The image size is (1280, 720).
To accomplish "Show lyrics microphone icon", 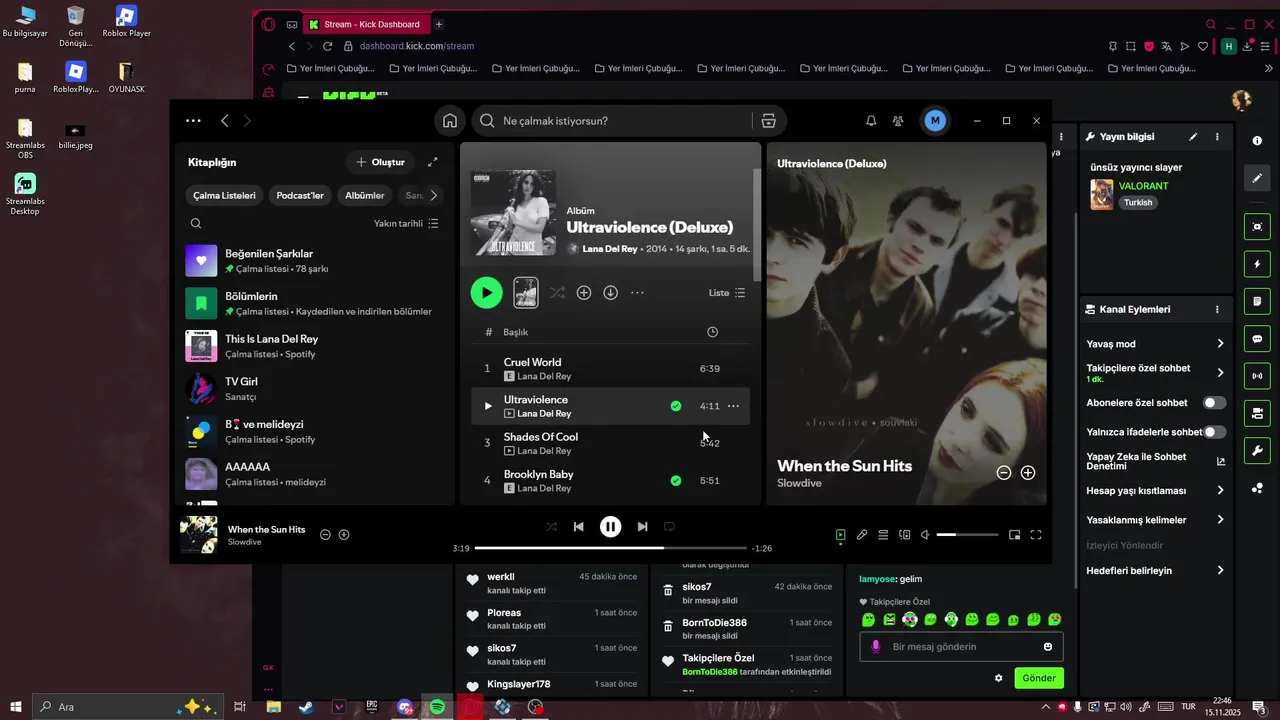I will [862, 535].
